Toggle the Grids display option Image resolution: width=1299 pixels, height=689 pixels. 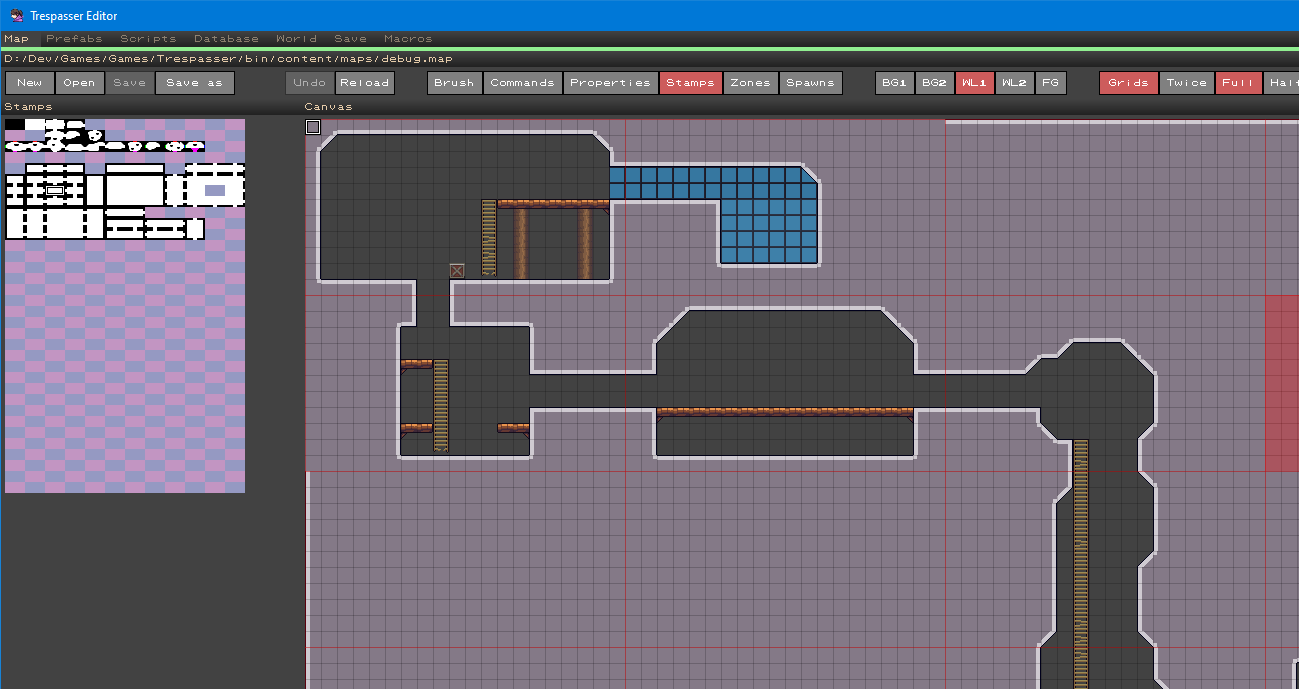click(x=1128, y=83)
